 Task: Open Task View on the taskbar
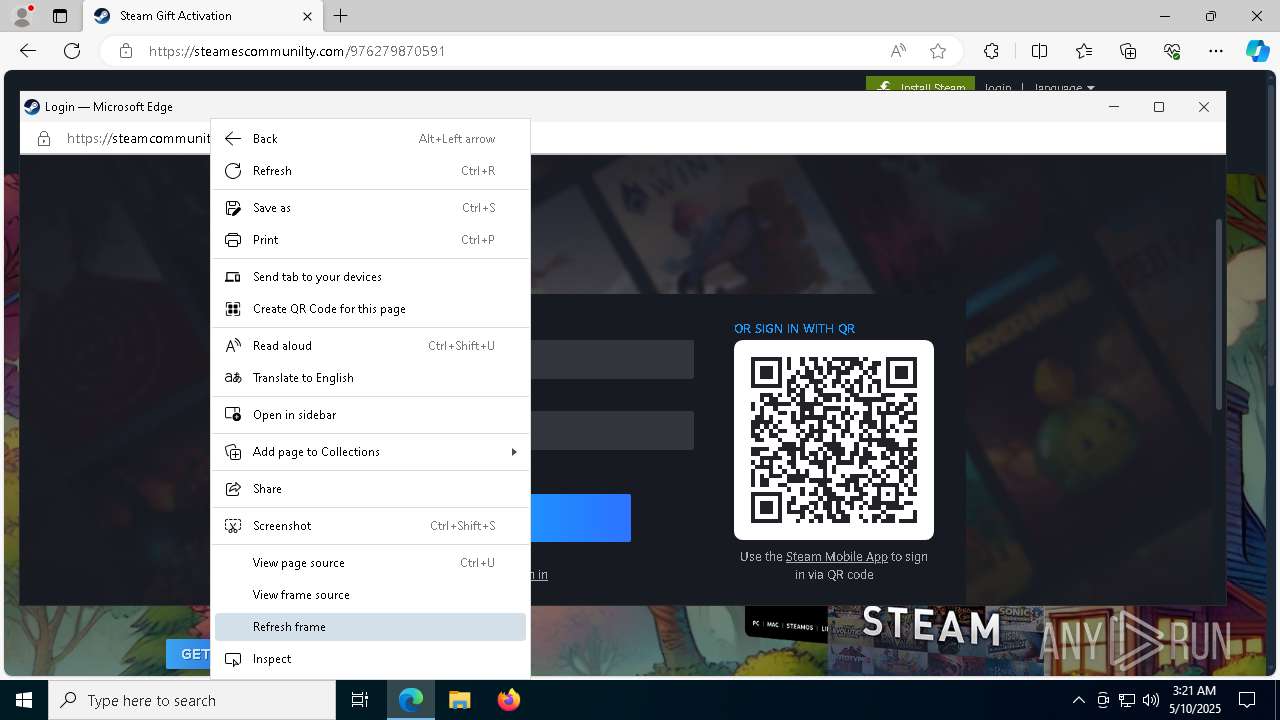(360, 700)
